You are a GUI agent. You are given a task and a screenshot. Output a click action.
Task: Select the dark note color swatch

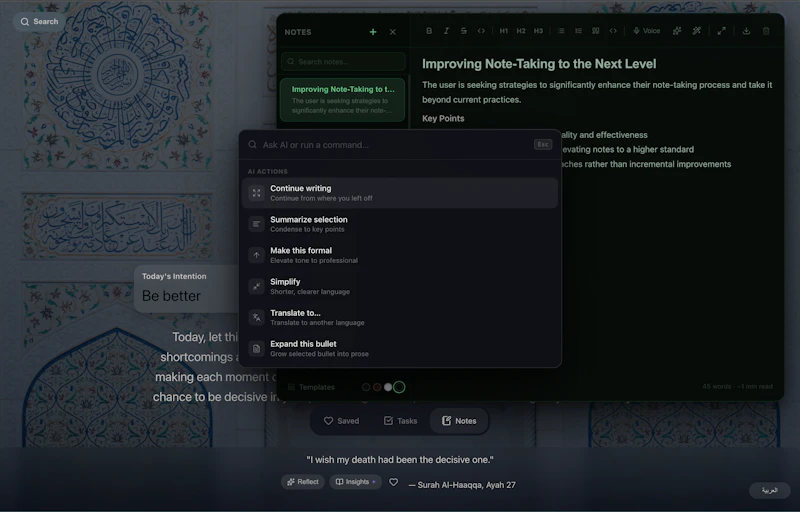point(366,387)
